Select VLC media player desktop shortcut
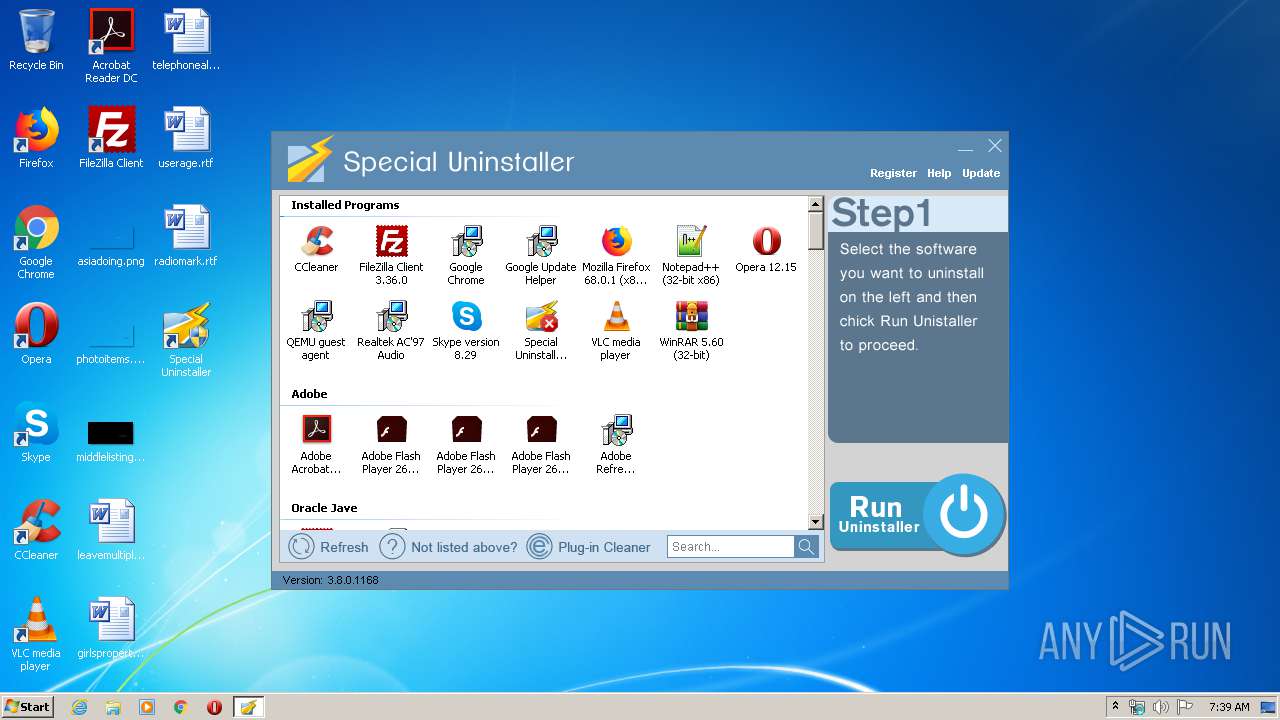 coord(36,634)
